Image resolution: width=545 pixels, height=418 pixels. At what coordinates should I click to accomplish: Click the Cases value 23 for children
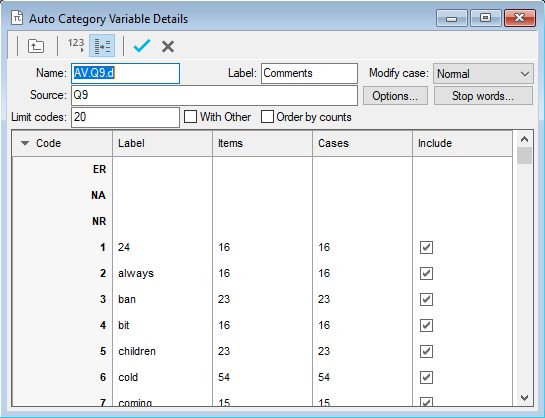[324, 351]
